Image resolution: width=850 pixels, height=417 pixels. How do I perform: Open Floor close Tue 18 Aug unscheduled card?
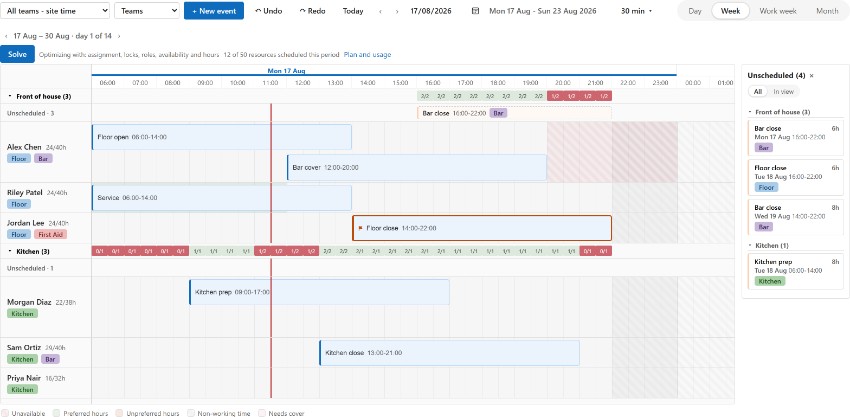[x=796, y=178]
